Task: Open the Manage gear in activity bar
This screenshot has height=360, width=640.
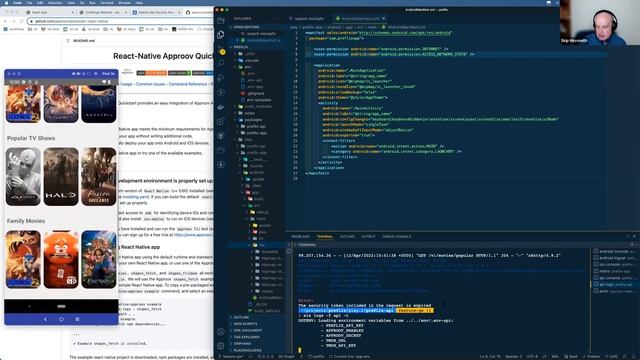Action: [221, 346]
